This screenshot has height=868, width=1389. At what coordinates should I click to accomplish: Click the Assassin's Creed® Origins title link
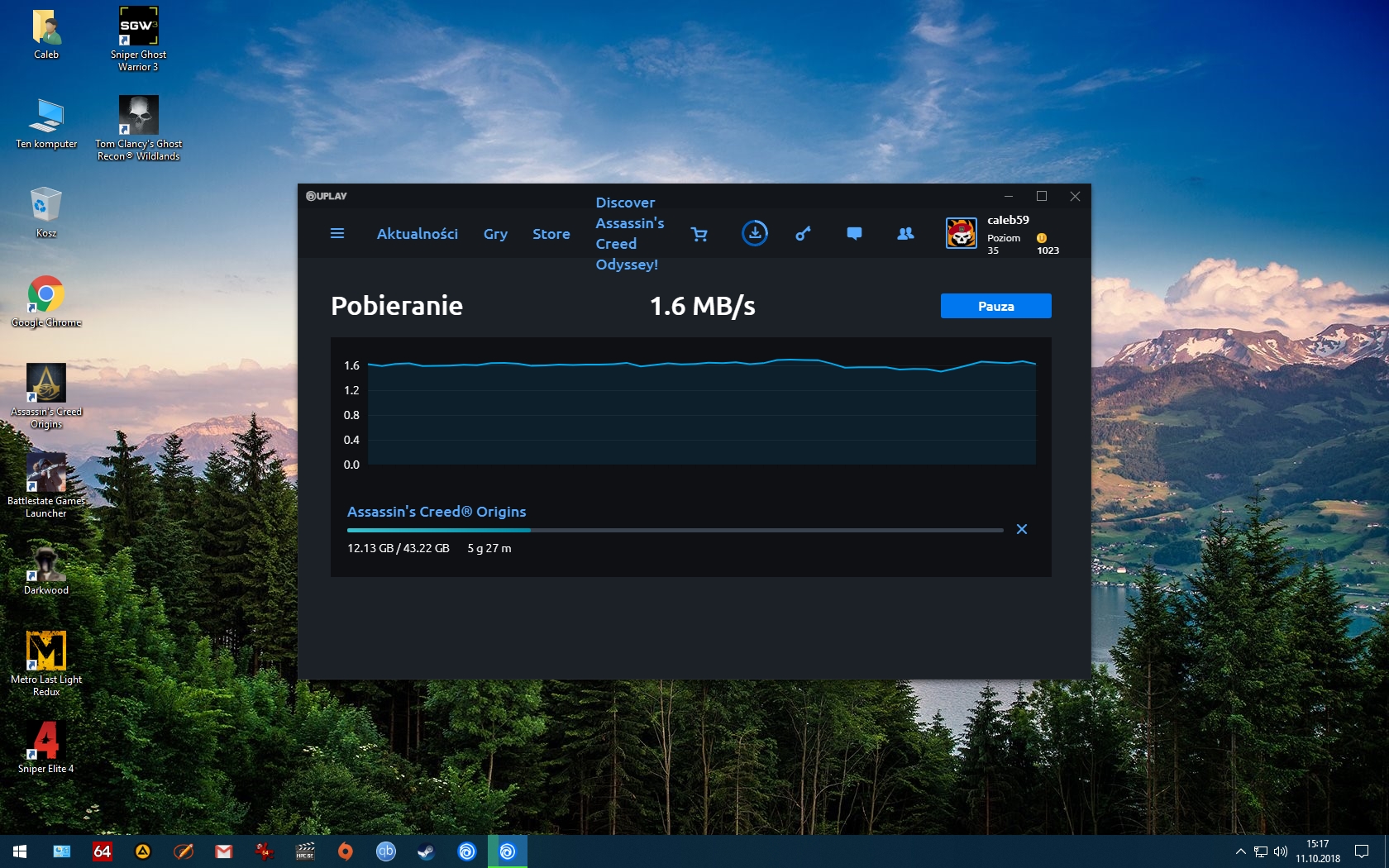click(437, 512)
